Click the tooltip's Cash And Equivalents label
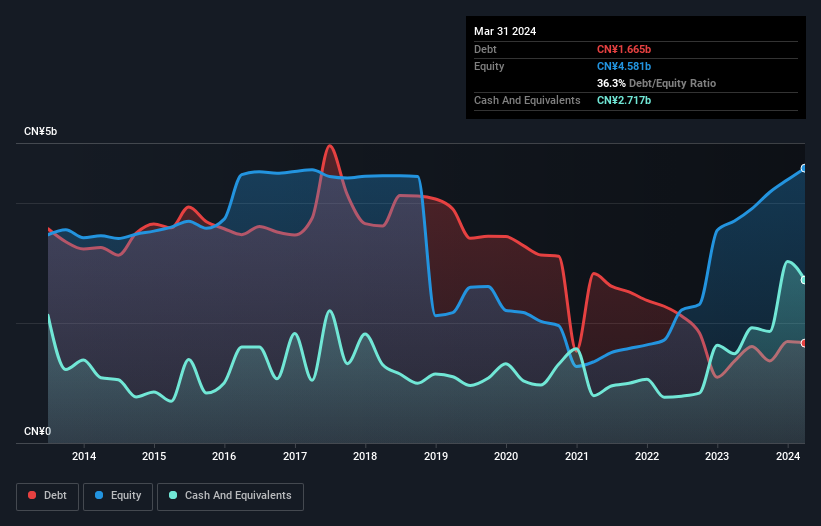The width and height of the screenshot is (821, 526). coord(527,100)
